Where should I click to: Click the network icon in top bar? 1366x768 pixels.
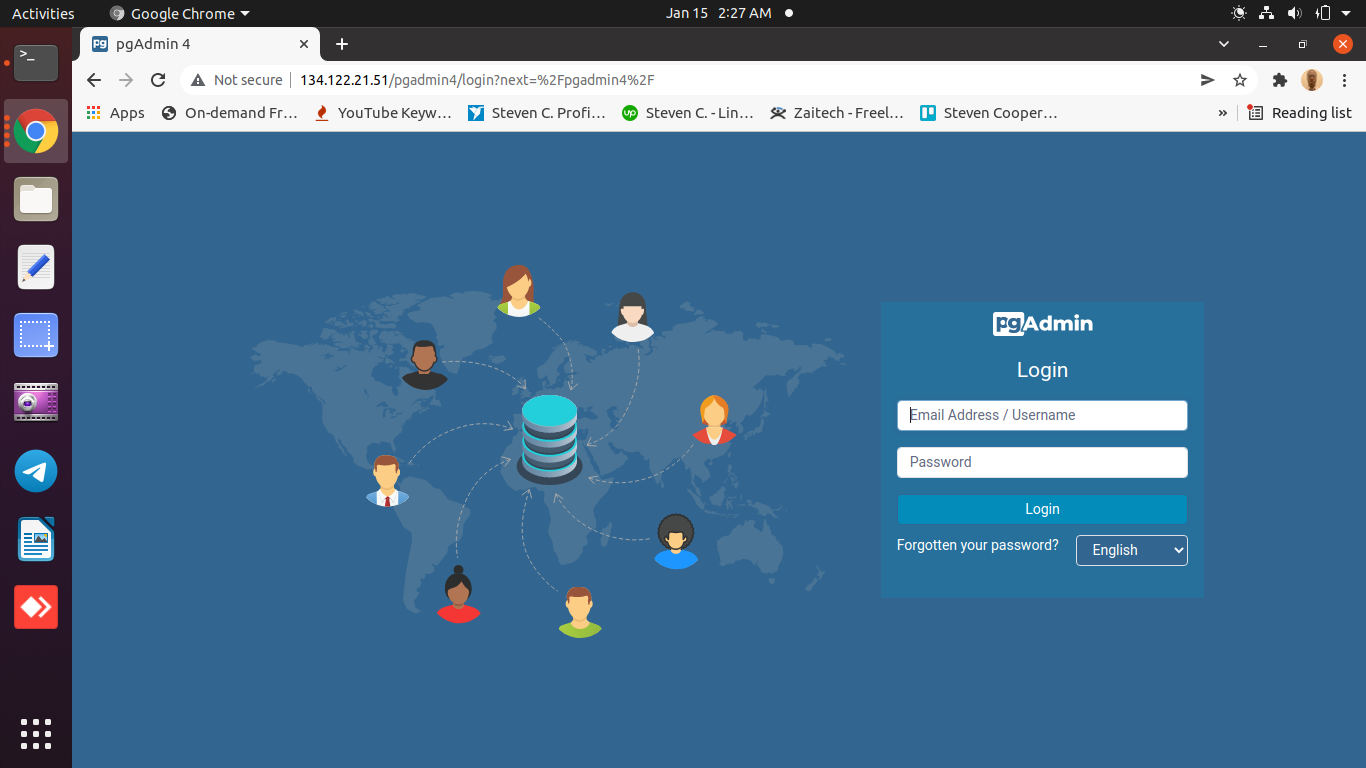pos(1267,13)
